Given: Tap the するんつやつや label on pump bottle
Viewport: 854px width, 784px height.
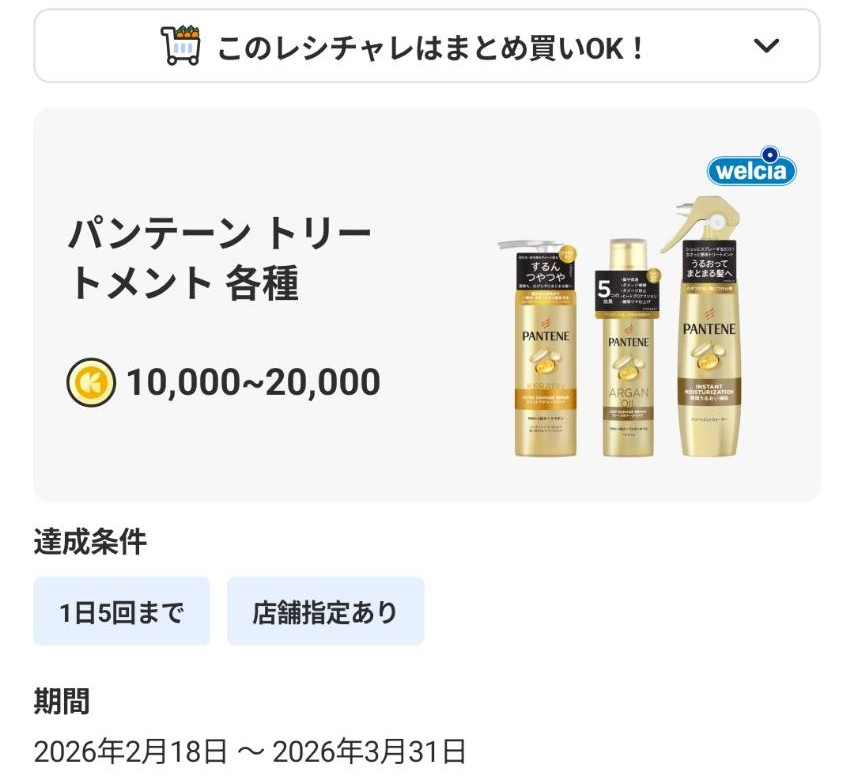Looking at the screenshot, I should coord(546,271).
